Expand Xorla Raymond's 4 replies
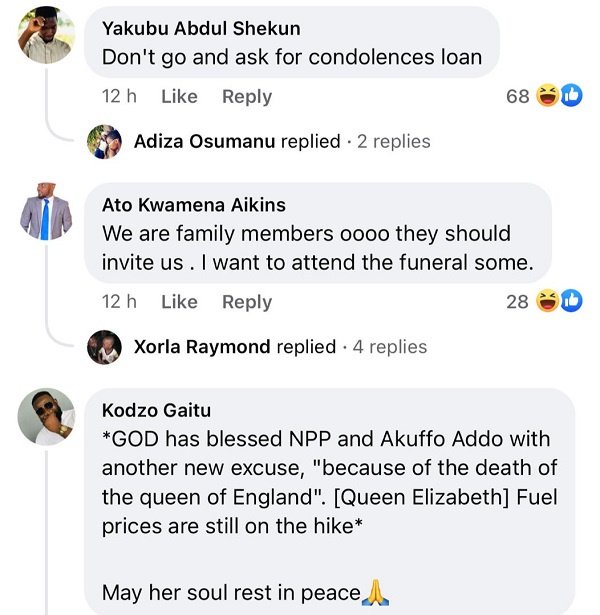 tap(391, 347)
